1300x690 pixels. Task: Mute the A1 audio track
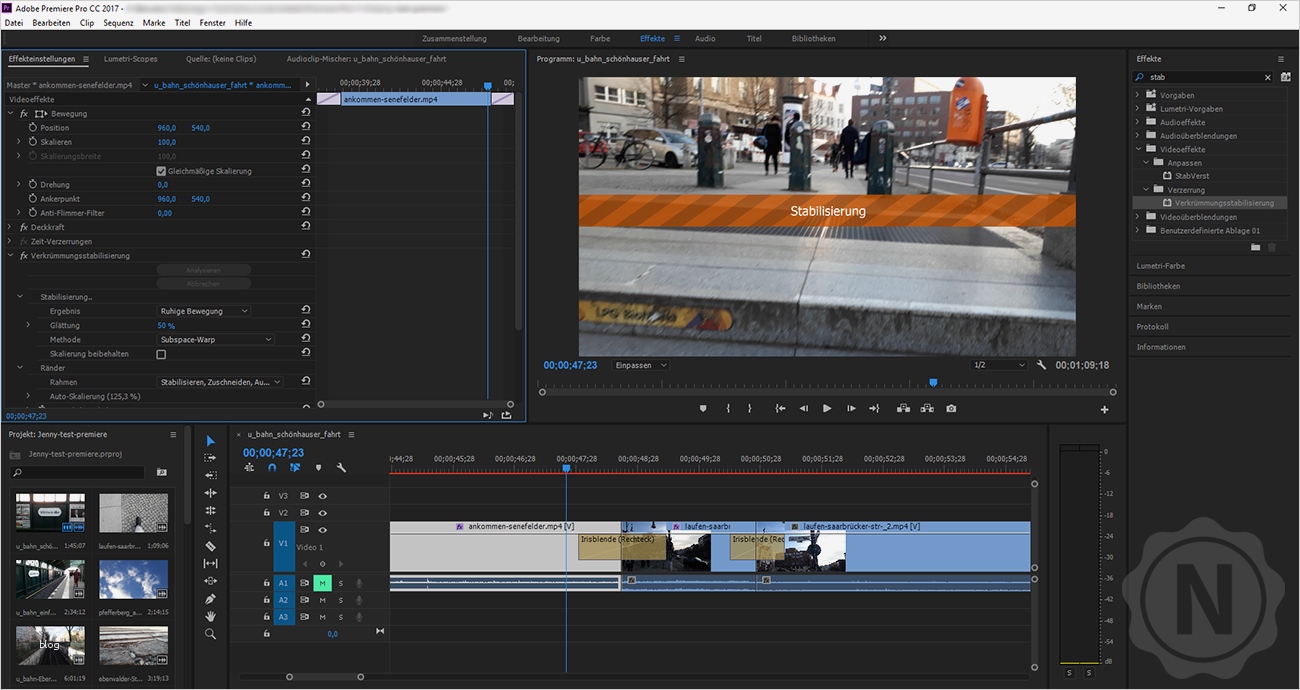coord(322,582)
